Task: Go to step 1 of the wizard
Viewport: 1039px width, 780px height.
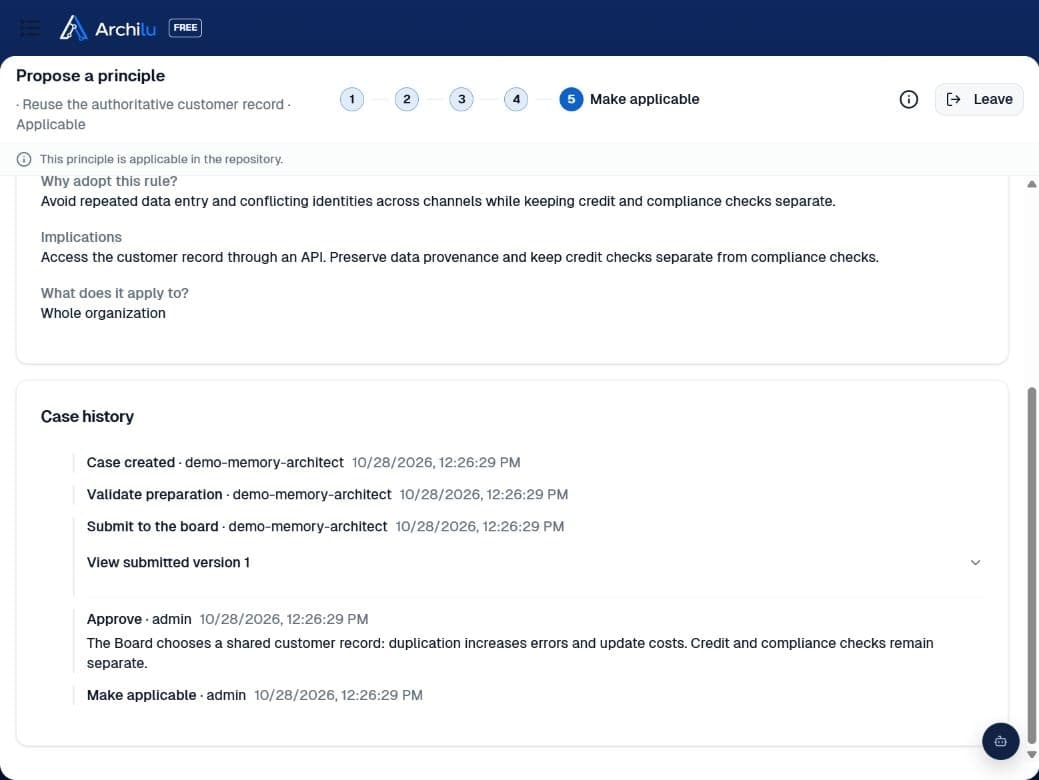Action: click(x=352, y=99)
